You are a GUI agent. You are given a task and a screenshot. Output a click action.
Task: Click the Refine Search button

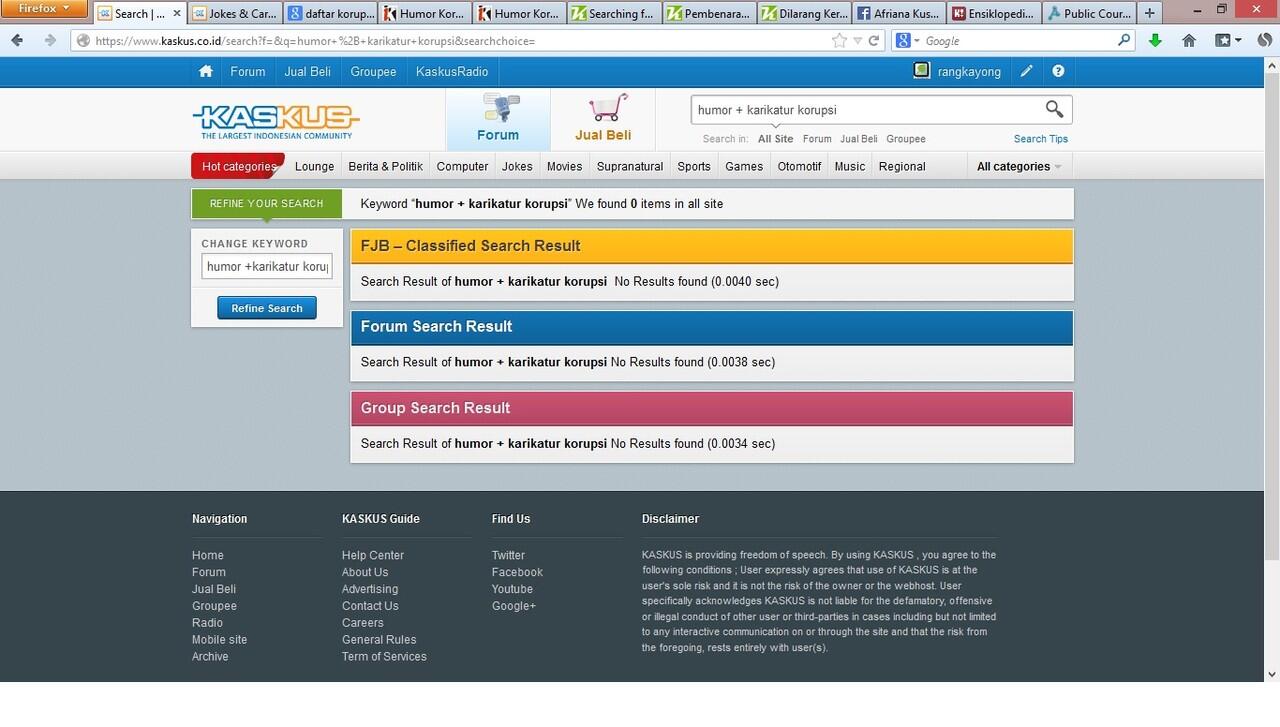267,308
